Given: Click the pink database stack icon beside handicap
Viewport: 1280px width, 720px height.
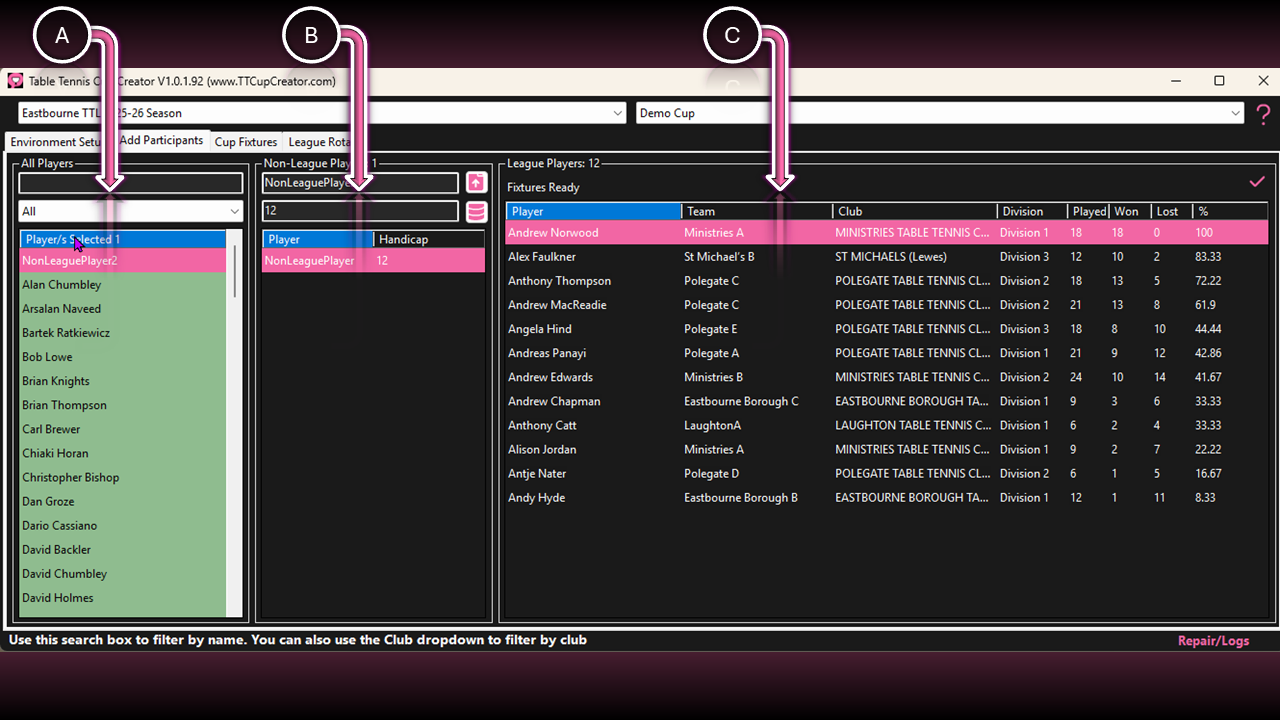Looking at the screenshot, I should coord(476,211).
